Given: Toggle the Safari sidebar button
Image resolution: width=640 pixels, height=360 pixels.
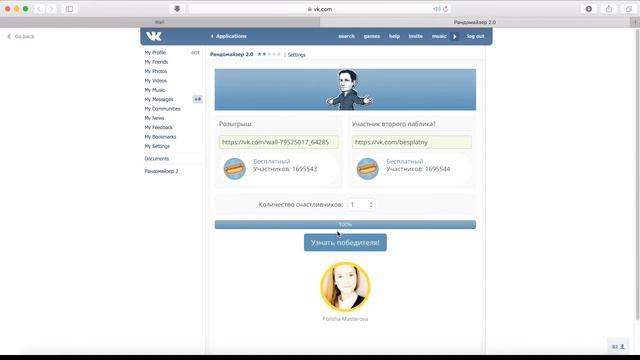Looking at the screenshot, I should pyautogui.click(x=69, y=9).
